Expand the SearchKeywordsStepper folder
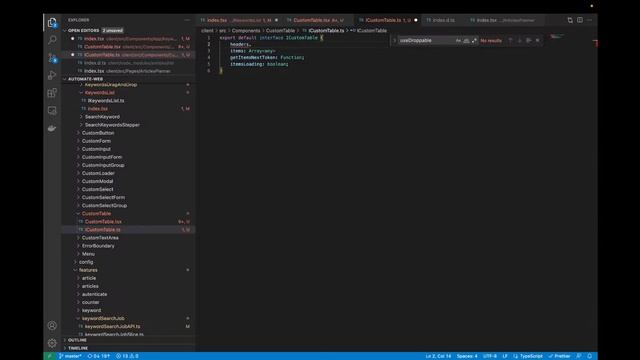 [112, 125]
